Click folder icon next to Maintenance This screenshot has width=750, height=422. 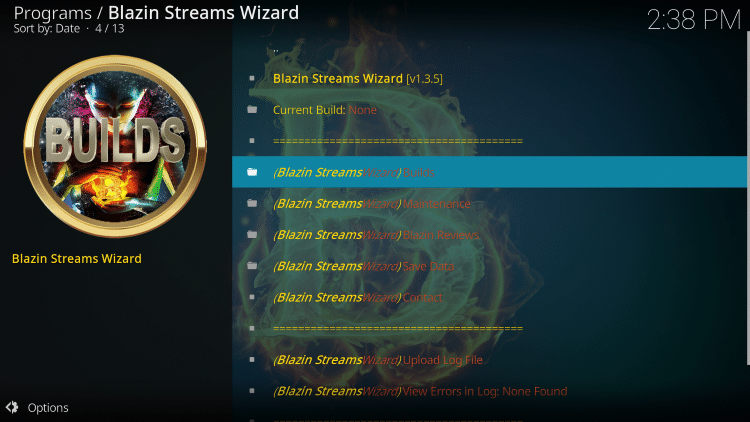(x=252, y=203)
